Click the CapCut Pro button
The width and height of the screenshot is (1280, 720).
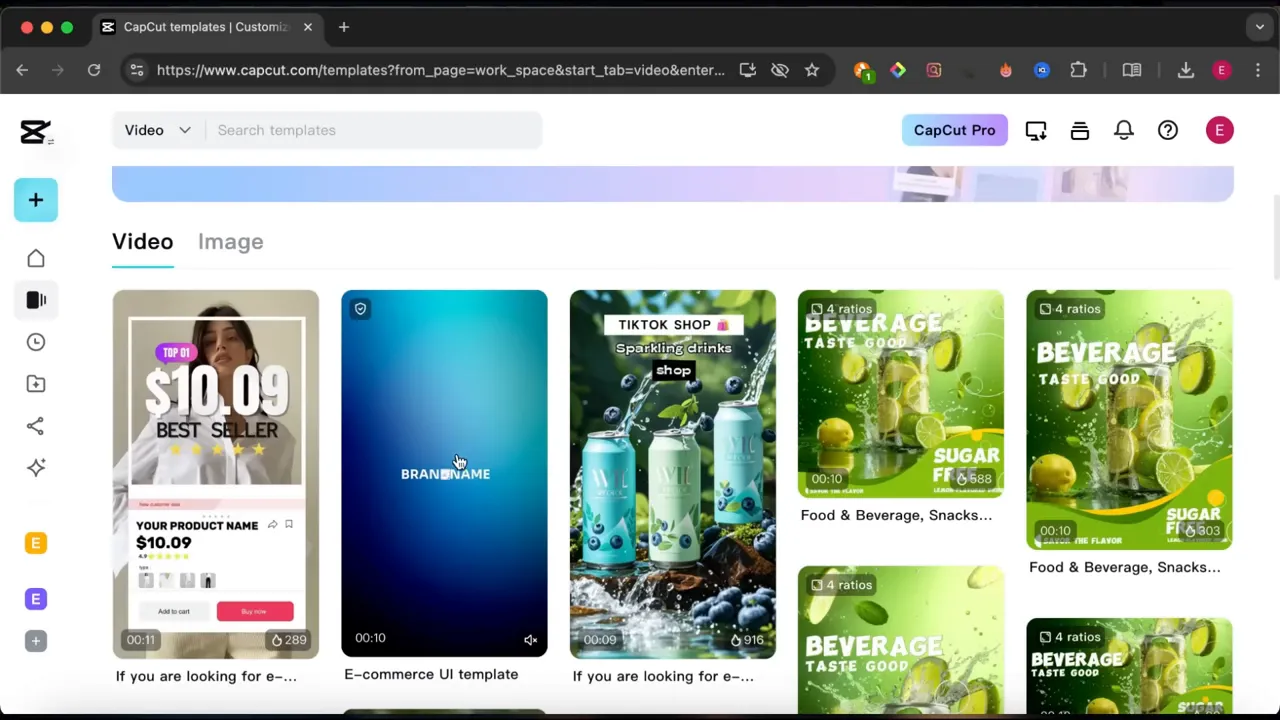pyautogui.click(x=954, y=130)
